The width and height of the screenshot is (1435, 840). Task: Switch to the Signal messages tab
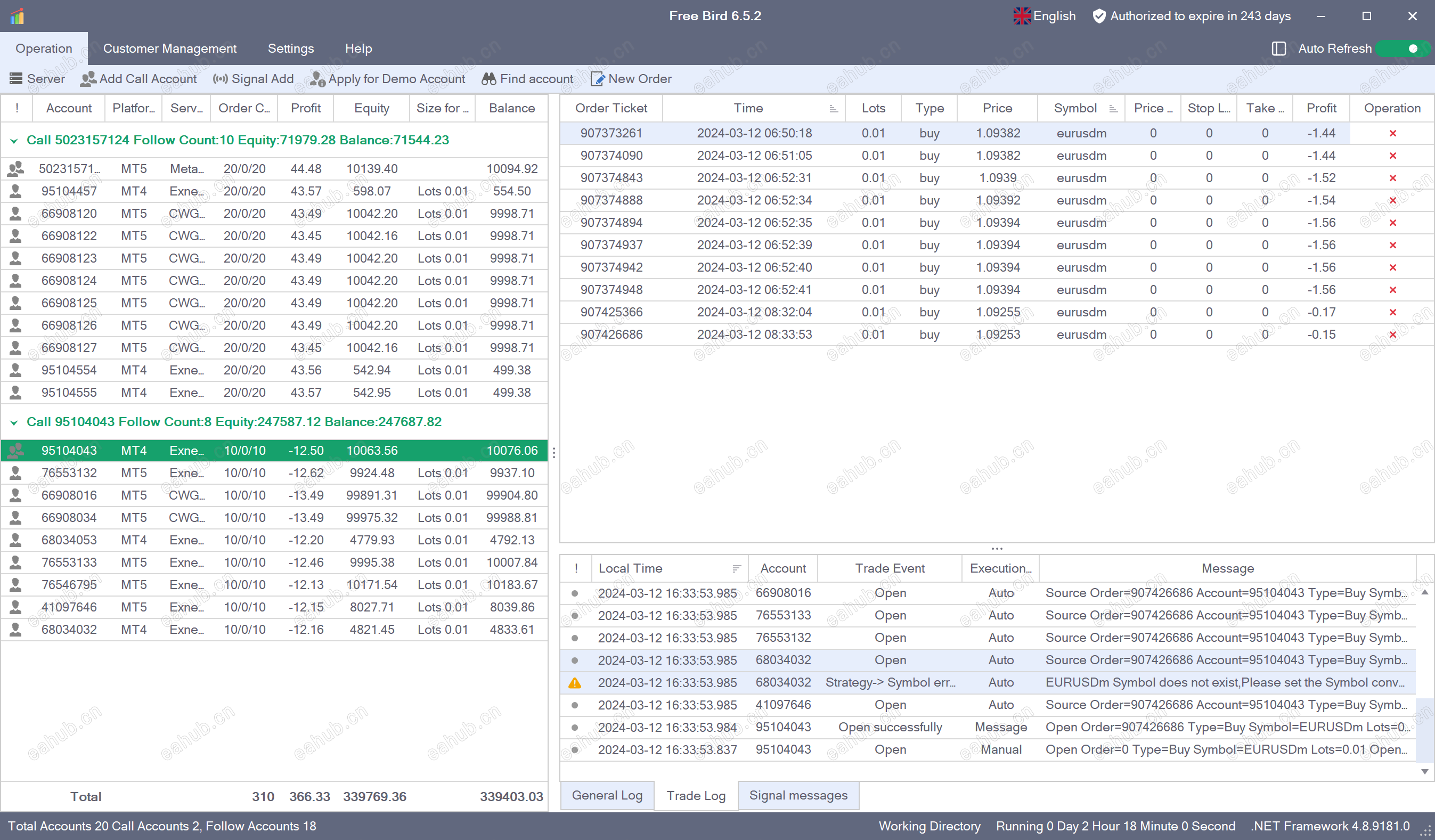pos(798,795)
